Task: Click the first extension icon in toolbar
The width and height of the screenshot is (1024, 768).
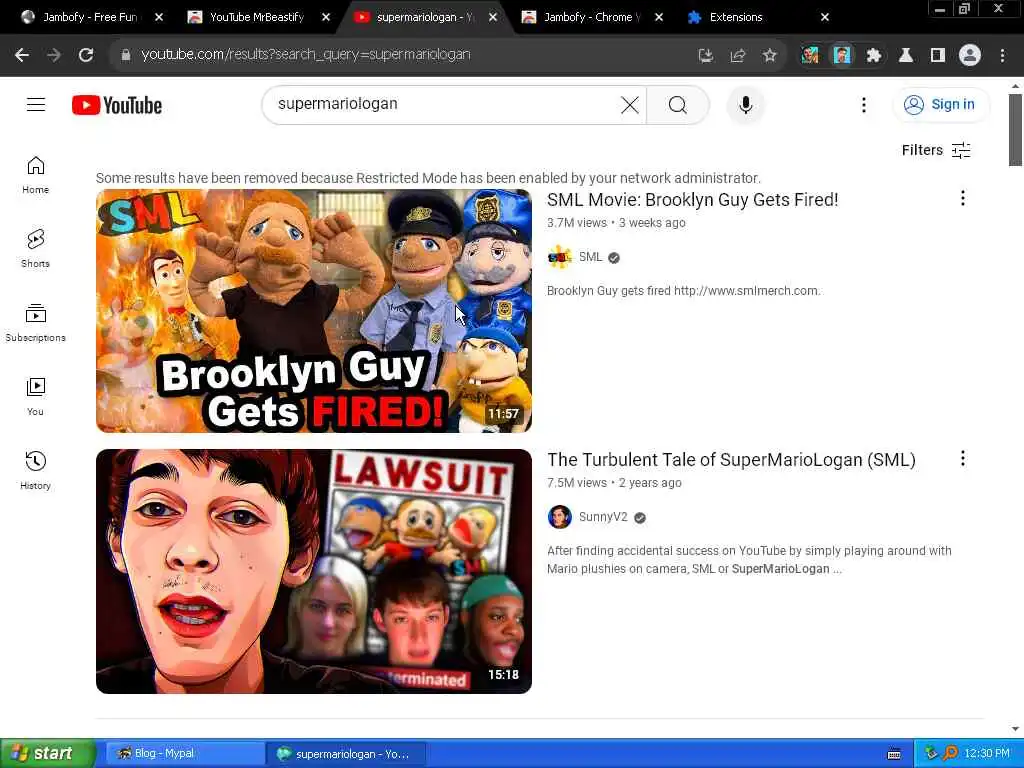Action: tap(810, 56)
